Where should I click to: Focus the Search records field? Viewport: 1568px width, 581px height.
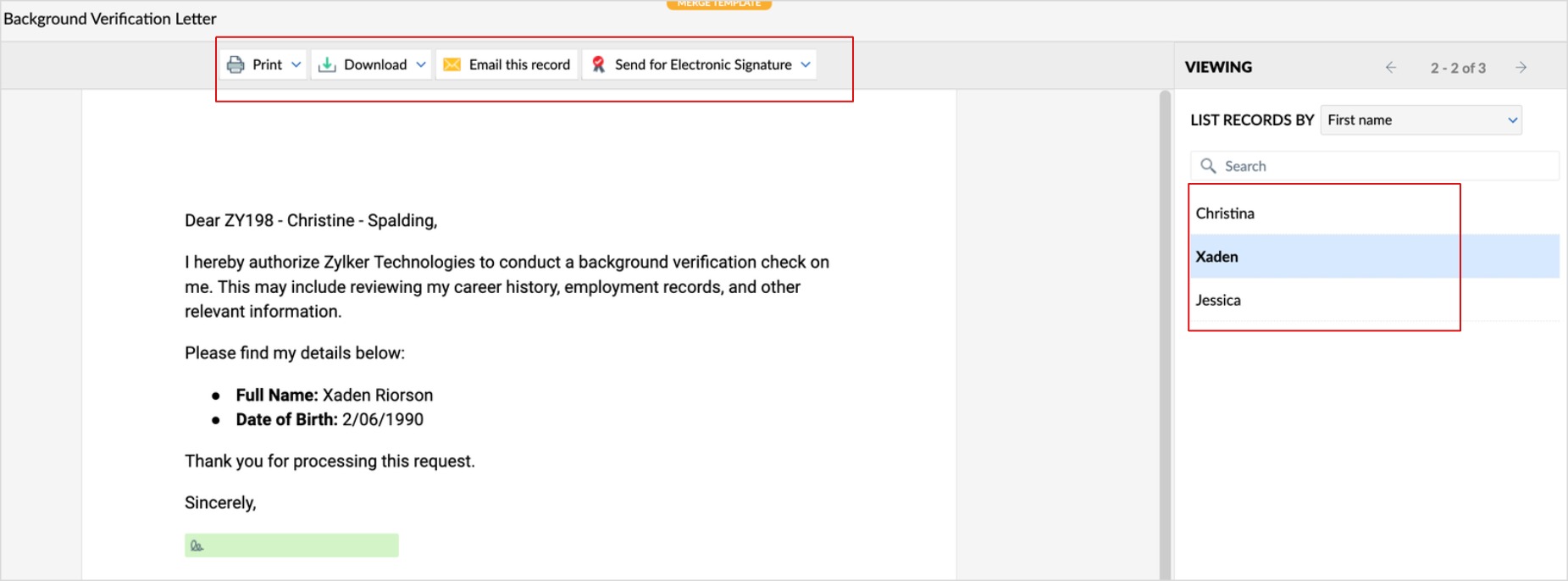point(1374,166)
